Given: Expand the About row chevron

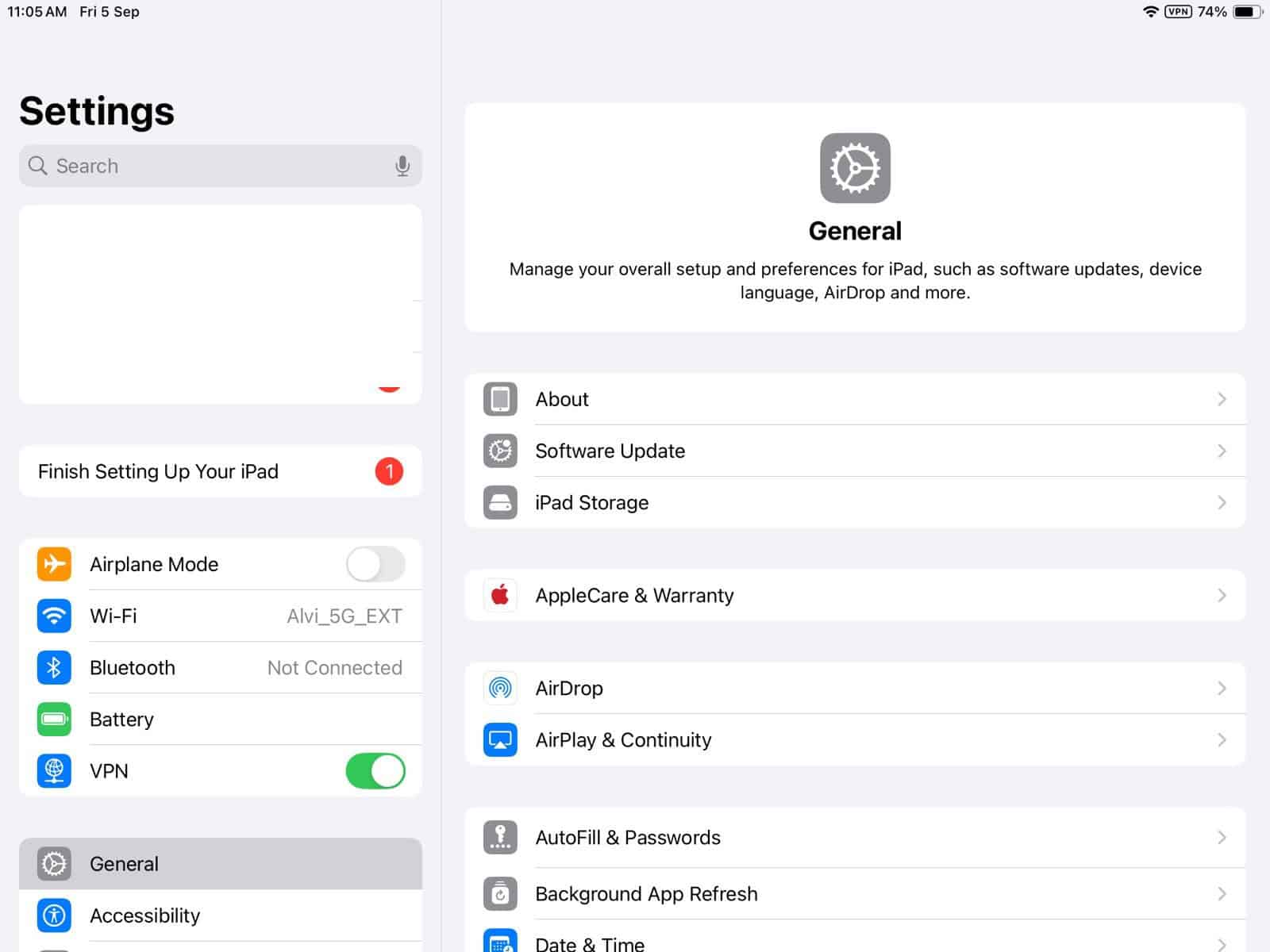Looking at the screenshot, I should [1221, 399].
